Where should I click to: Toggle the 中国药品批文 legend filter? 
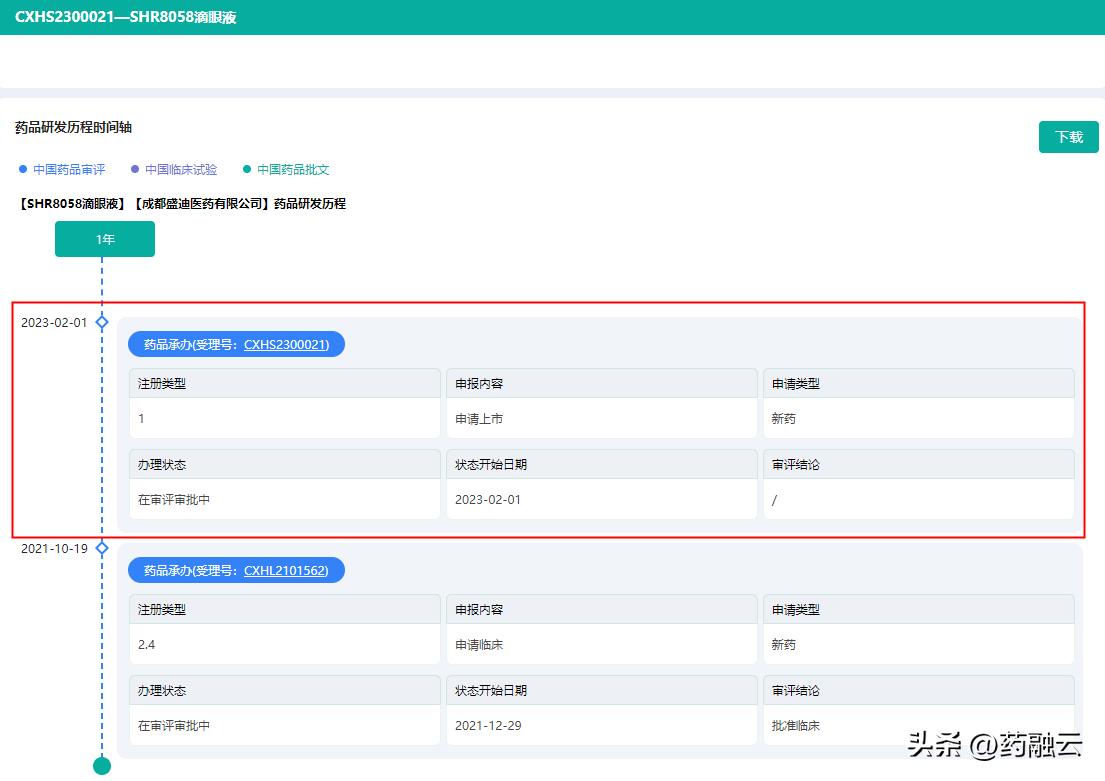pos(290,169)
